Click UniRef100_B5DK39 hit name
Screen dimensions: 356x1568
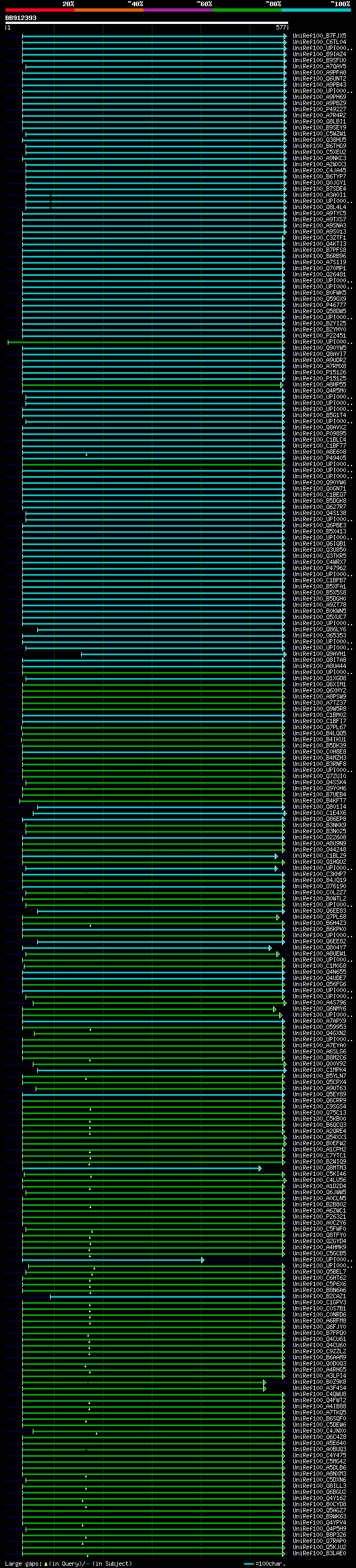point(319,746)
